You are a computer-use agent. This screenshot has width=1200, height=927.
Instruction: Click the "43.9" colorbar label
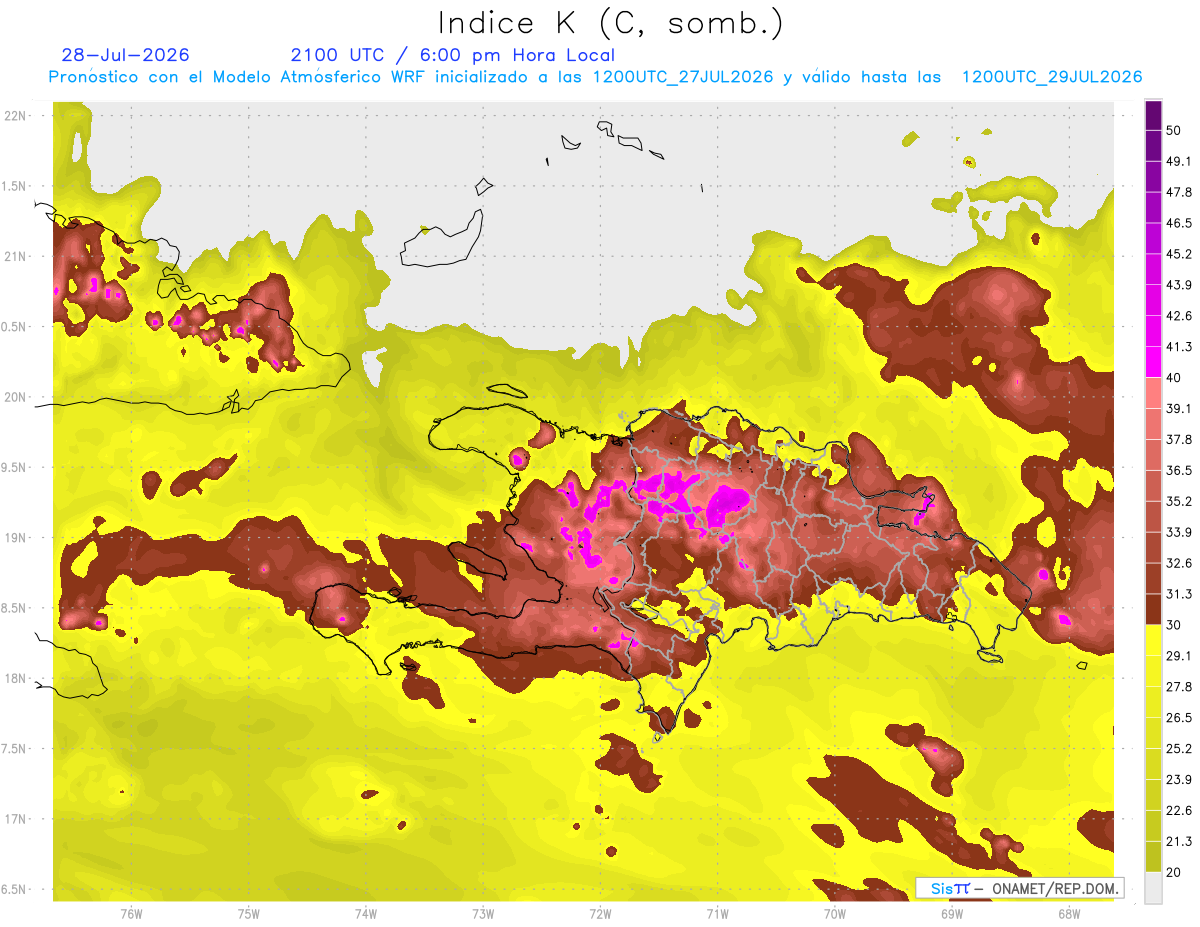click(x=1180, y=285)
